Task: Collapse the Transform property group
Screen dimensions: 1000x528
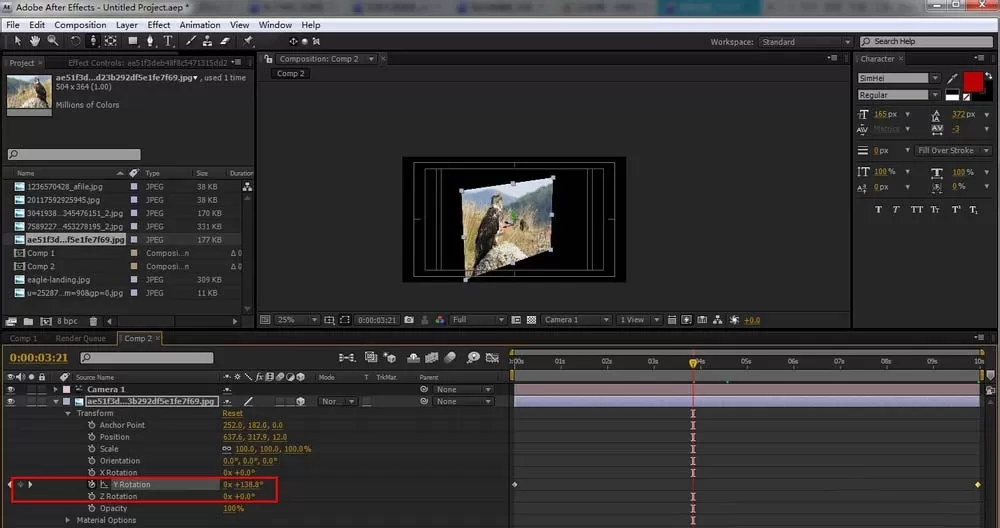Action: pyautogui.click(x=68, y=413)
